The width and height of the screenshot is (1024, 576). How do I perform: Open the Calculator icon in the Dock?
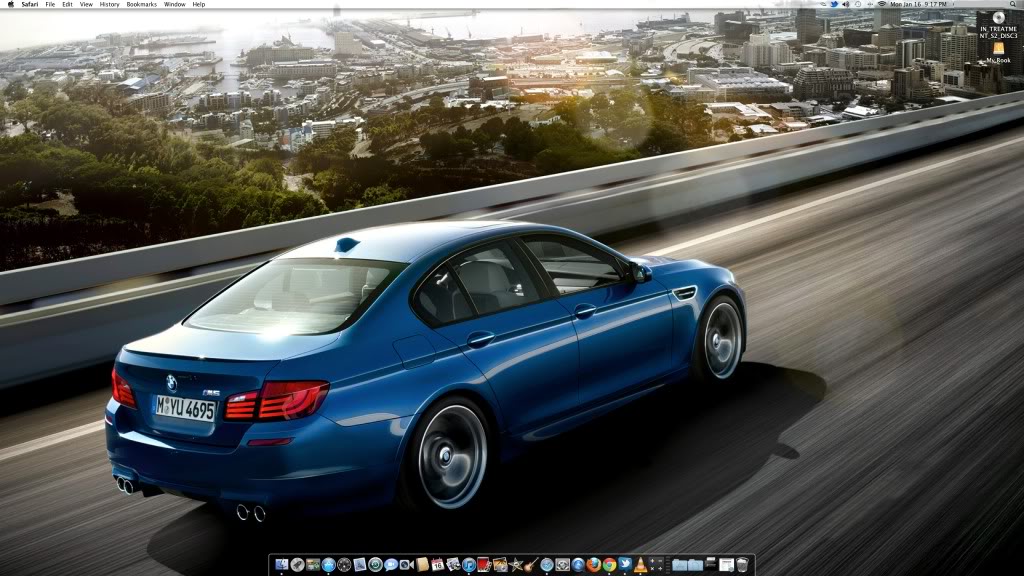click(x=656, y=564)
